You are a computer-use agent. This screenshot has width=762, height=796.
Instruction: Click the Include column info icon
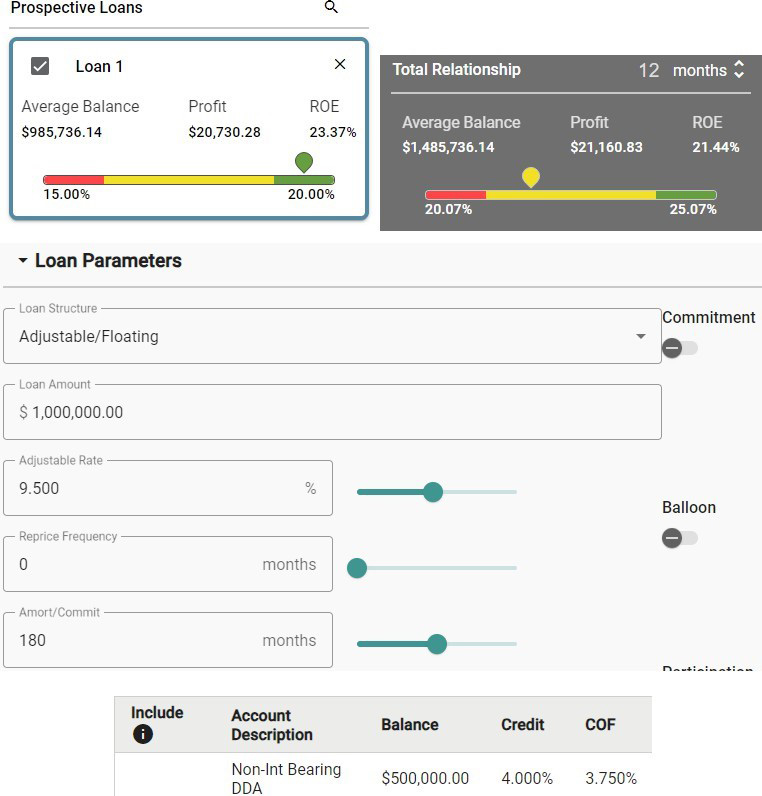point(142,735)
